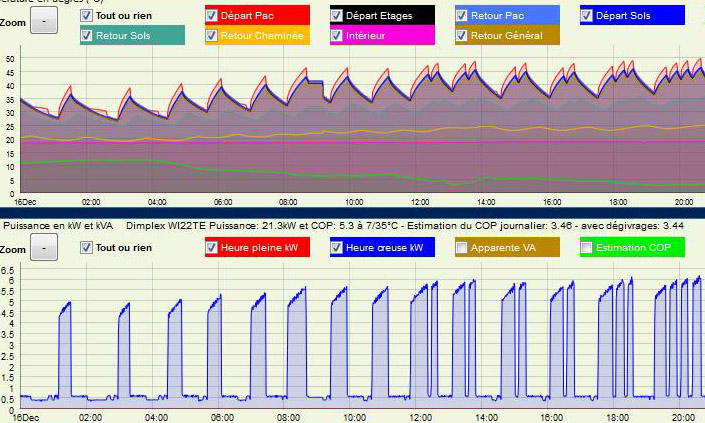Hide the Retour Cheminée curve
The width and height of the screenshot is (705, 423).
tap(212, 36)
